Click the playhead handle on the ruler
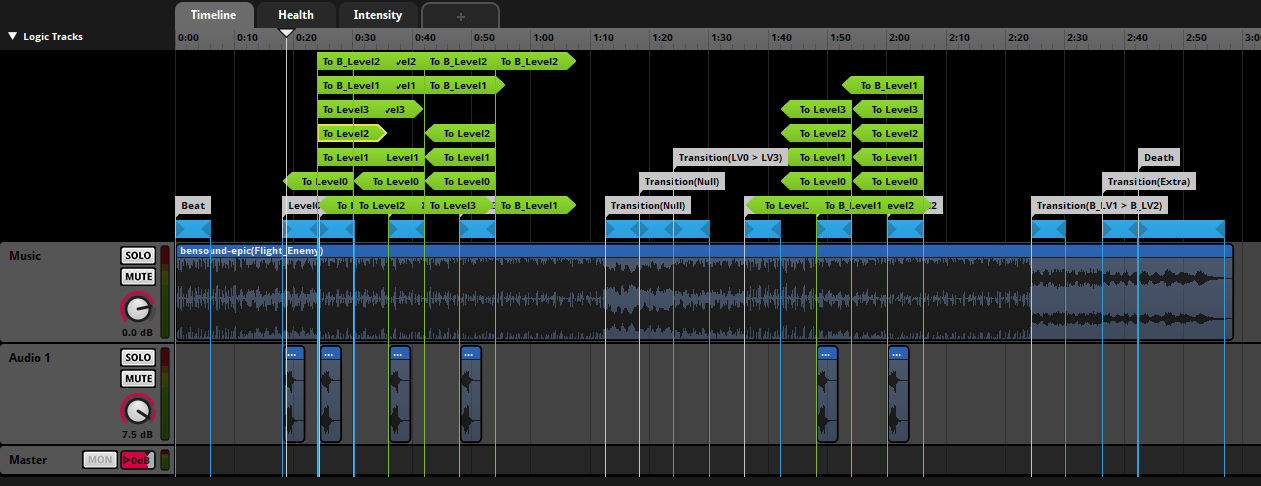The height and width of the screenshot is (486, 1261). pyautogui.click(x=286, y=34)
